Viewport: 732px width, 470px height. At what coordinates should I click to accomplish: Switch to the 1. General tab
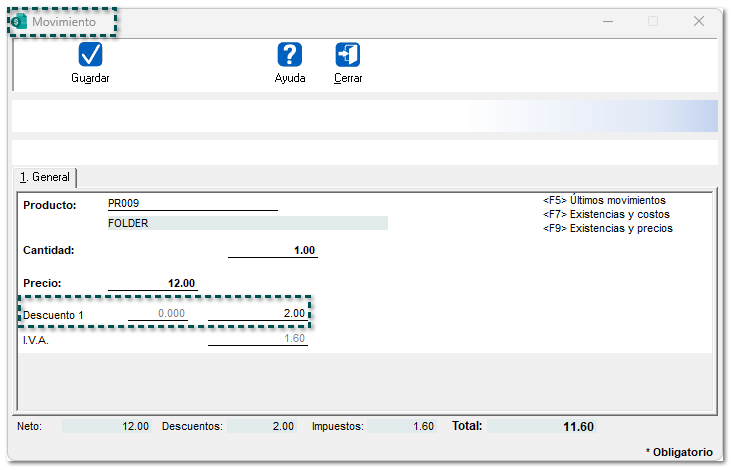tap(45, 177)
